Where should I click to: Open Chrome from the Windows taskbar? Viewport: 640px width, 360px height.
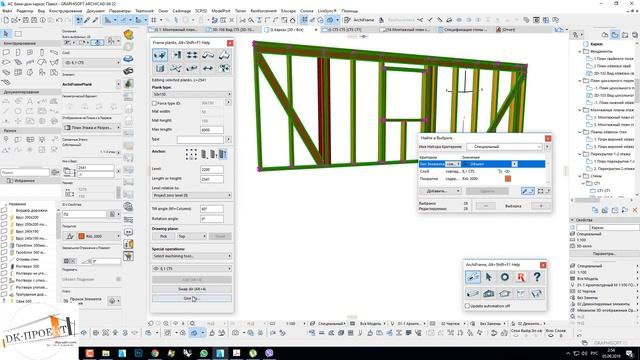click(x=155, y=353)
